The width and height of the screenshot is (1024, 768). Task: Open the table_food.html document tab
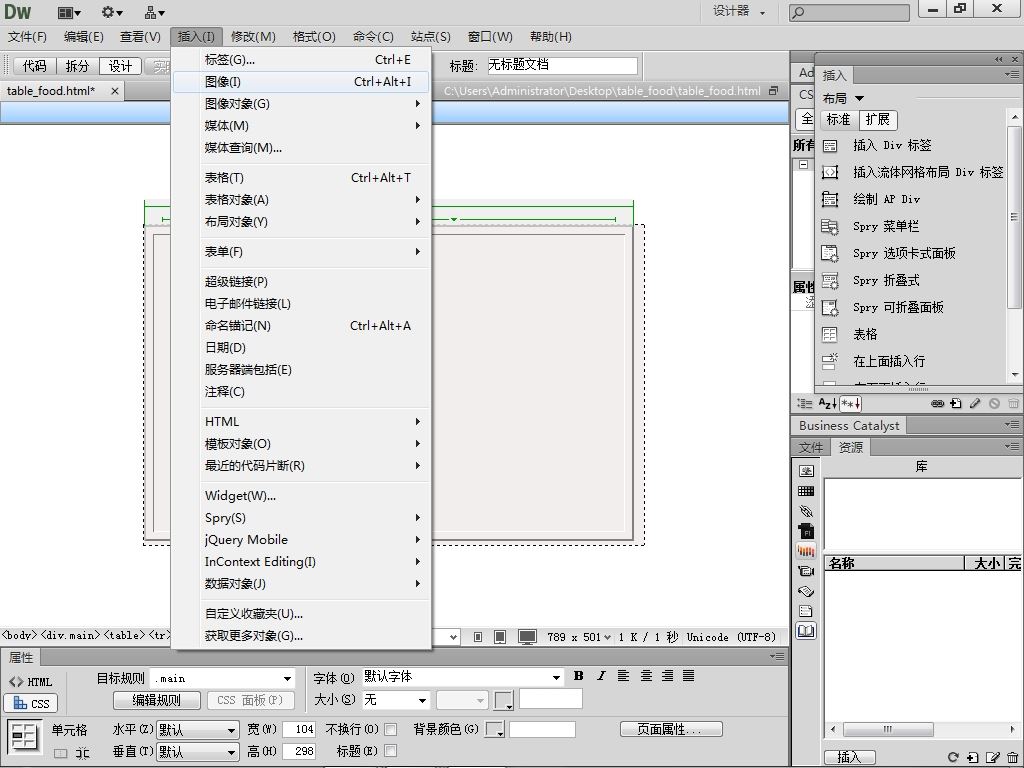pos(51,91)
